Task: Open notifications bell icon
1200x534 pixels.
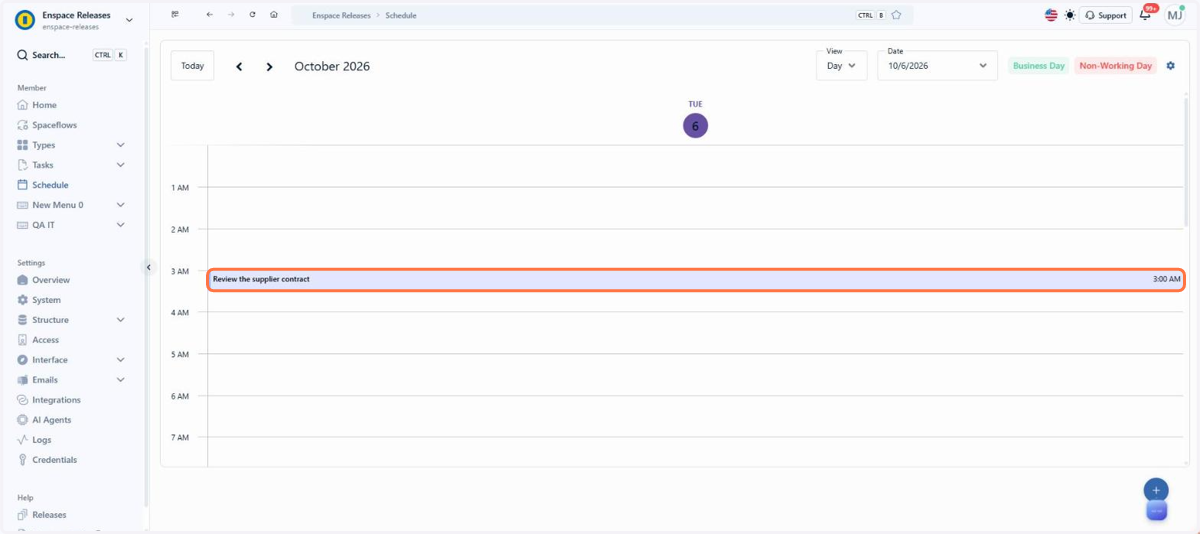Action: (1146, 15)
